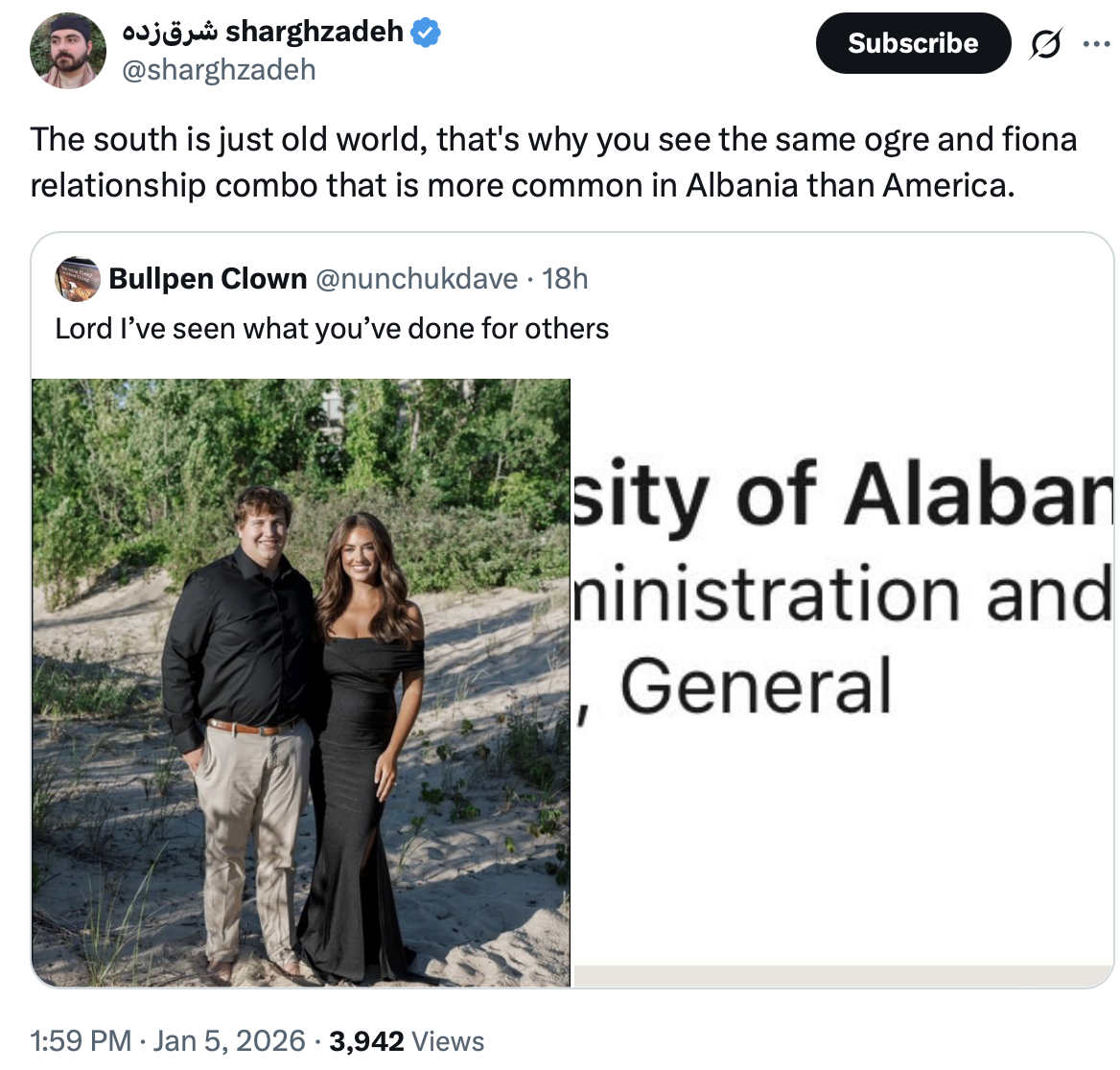The image size is (1120, 1070).
Task: Click the Jan 5, 2026 date
Action: tap(229, 1041)
